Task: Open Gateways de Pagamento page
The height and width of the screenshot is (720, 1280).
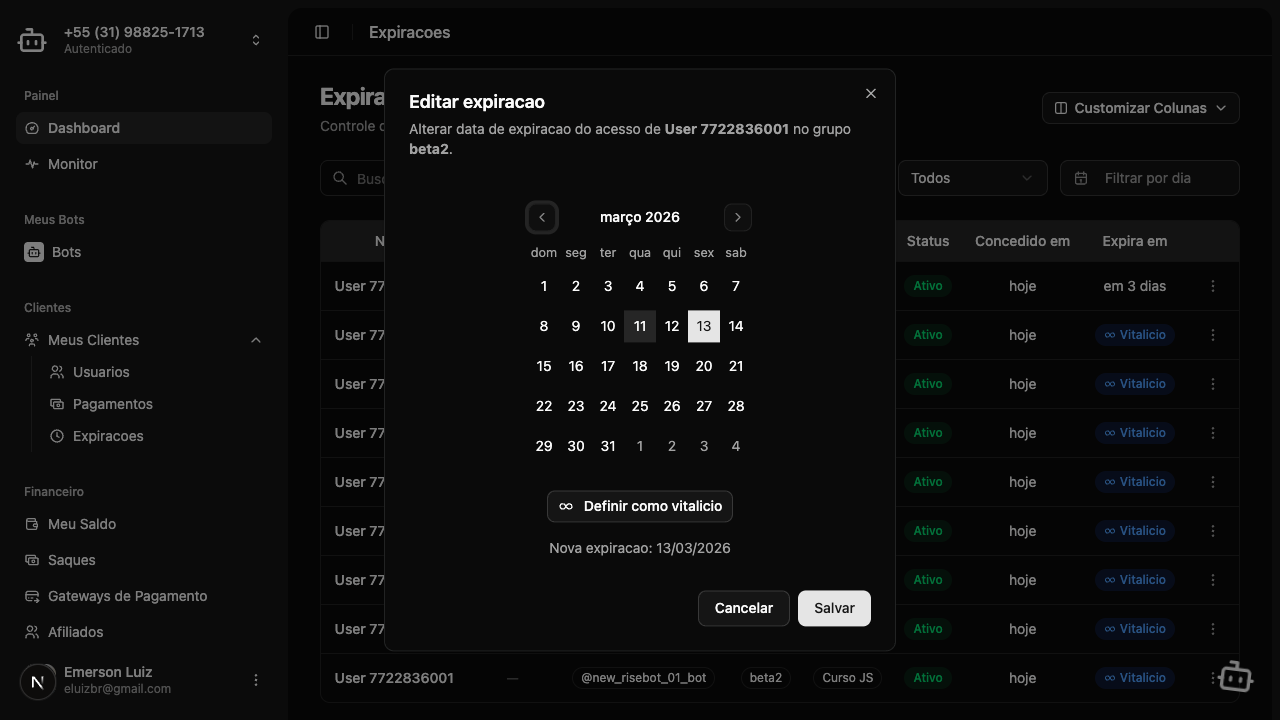Action: 144,596
